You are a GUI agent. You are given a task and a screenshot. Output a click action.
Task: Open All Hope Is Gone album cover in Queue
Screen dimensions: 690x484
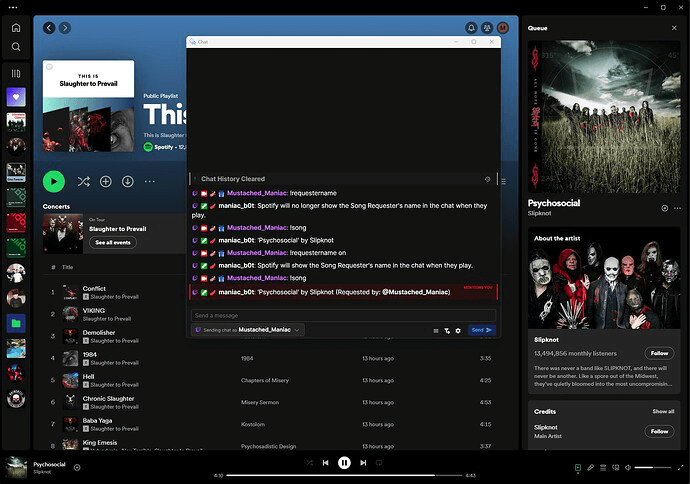coord(604,117)
